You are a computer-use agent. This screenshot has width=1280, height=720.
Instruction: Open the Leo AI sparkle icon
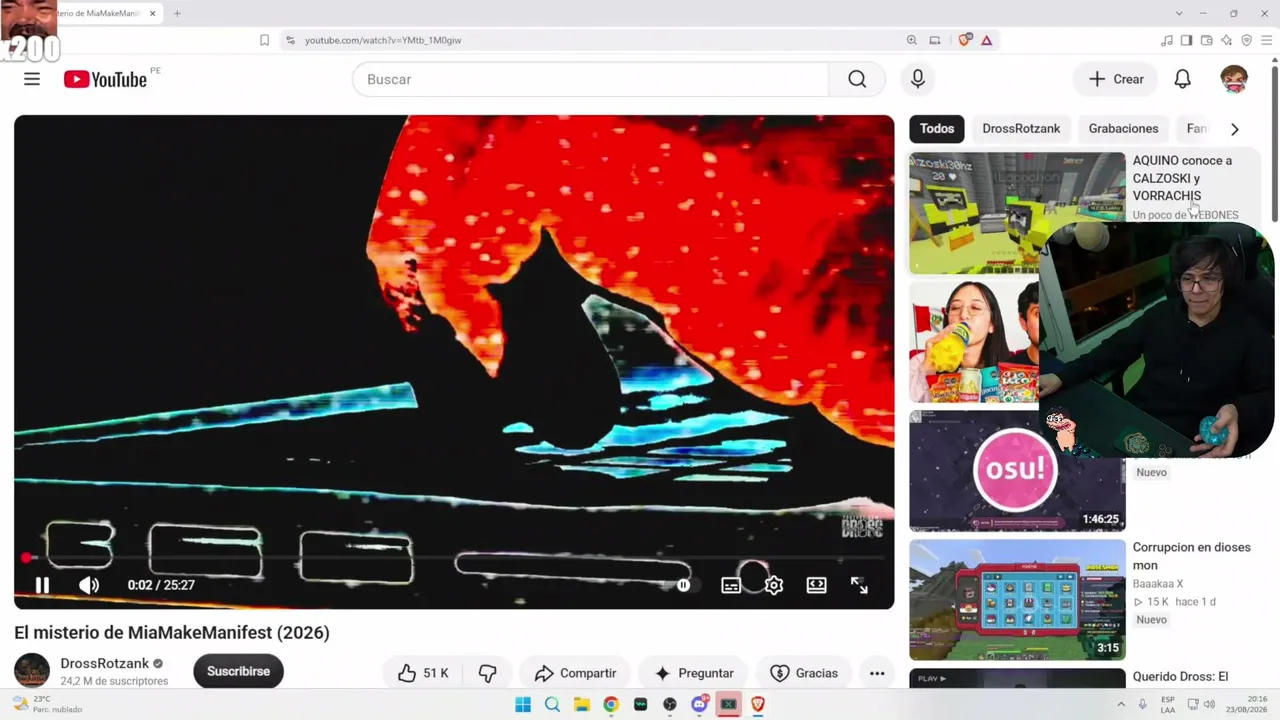coord(1226,40)
